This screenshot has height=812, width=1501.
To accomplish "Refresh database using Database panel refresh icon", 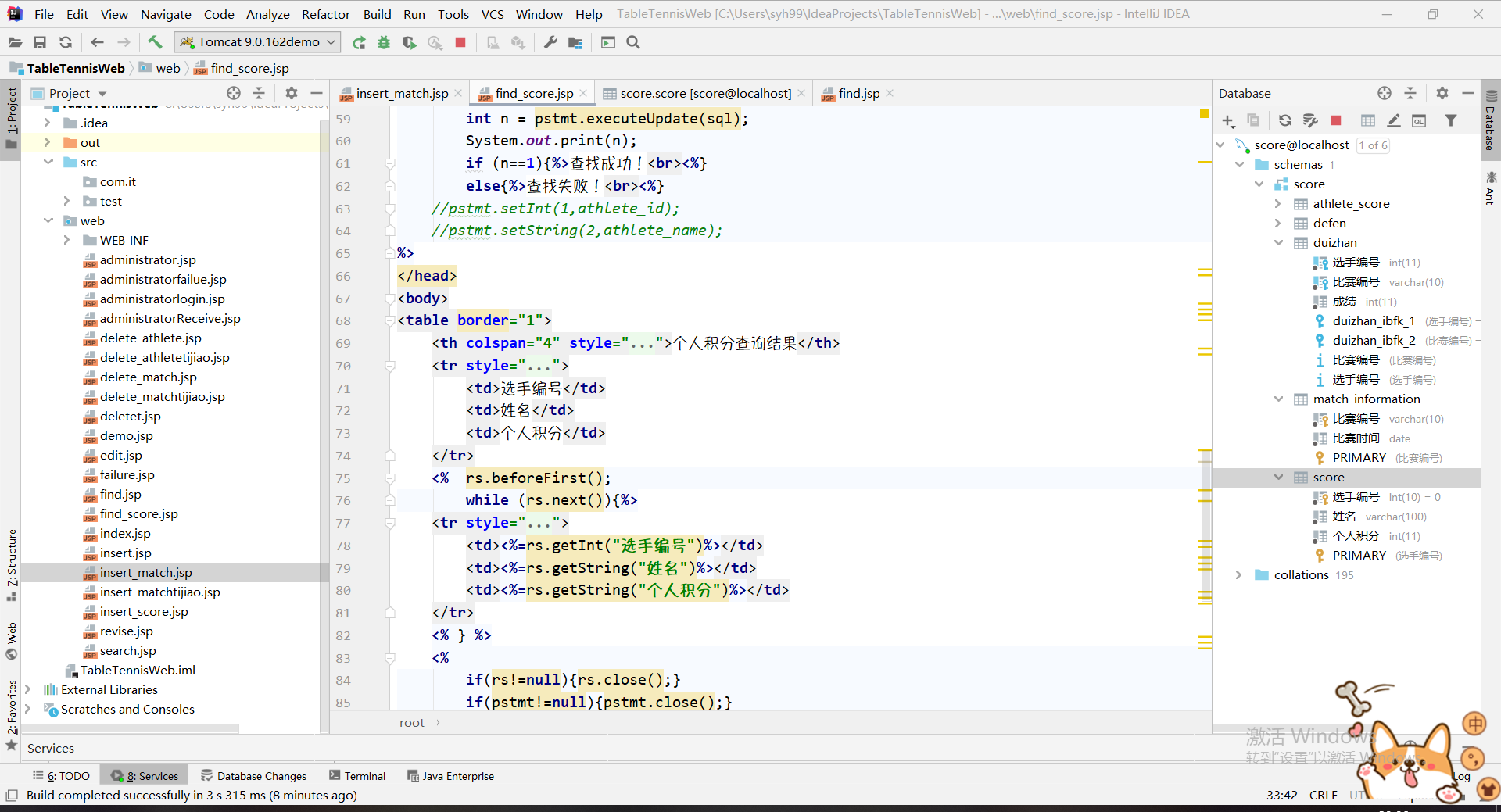I will coord(1284,120).
